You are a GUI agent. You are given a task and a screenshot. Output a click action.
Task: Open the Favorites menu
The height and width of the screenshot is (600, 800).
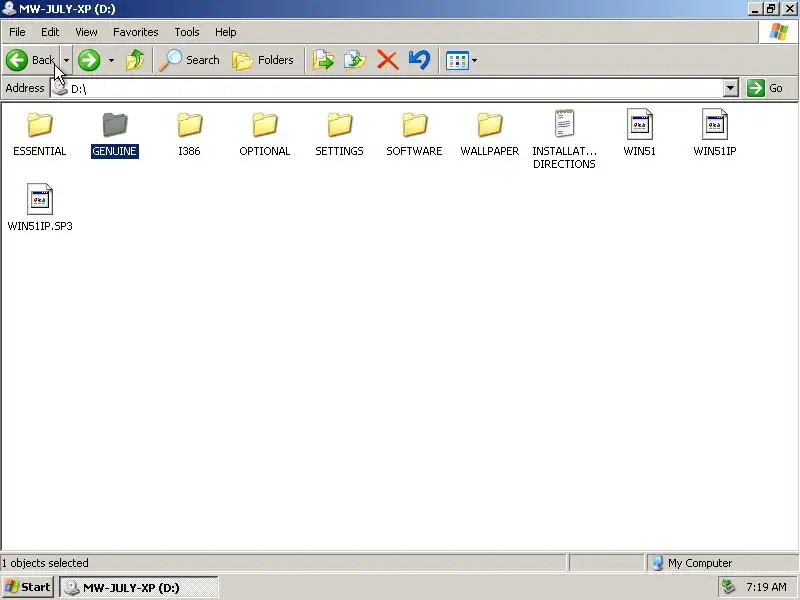(x=136, y=32)
